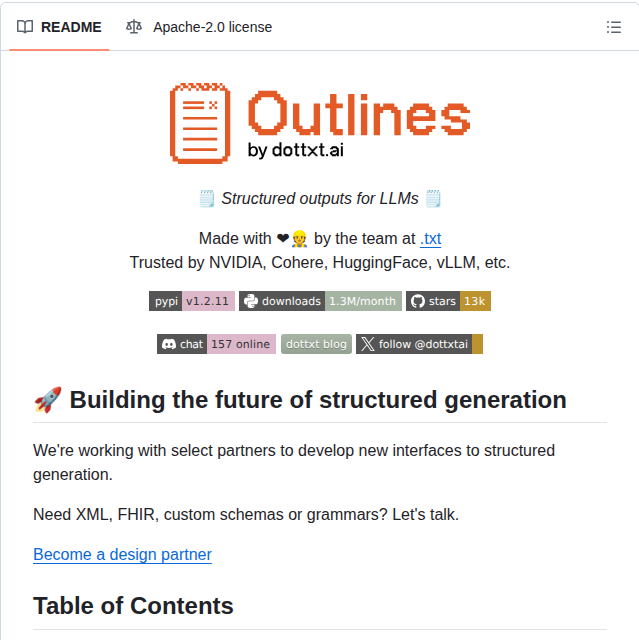Open the README outline menu icon

pos(614,27)
